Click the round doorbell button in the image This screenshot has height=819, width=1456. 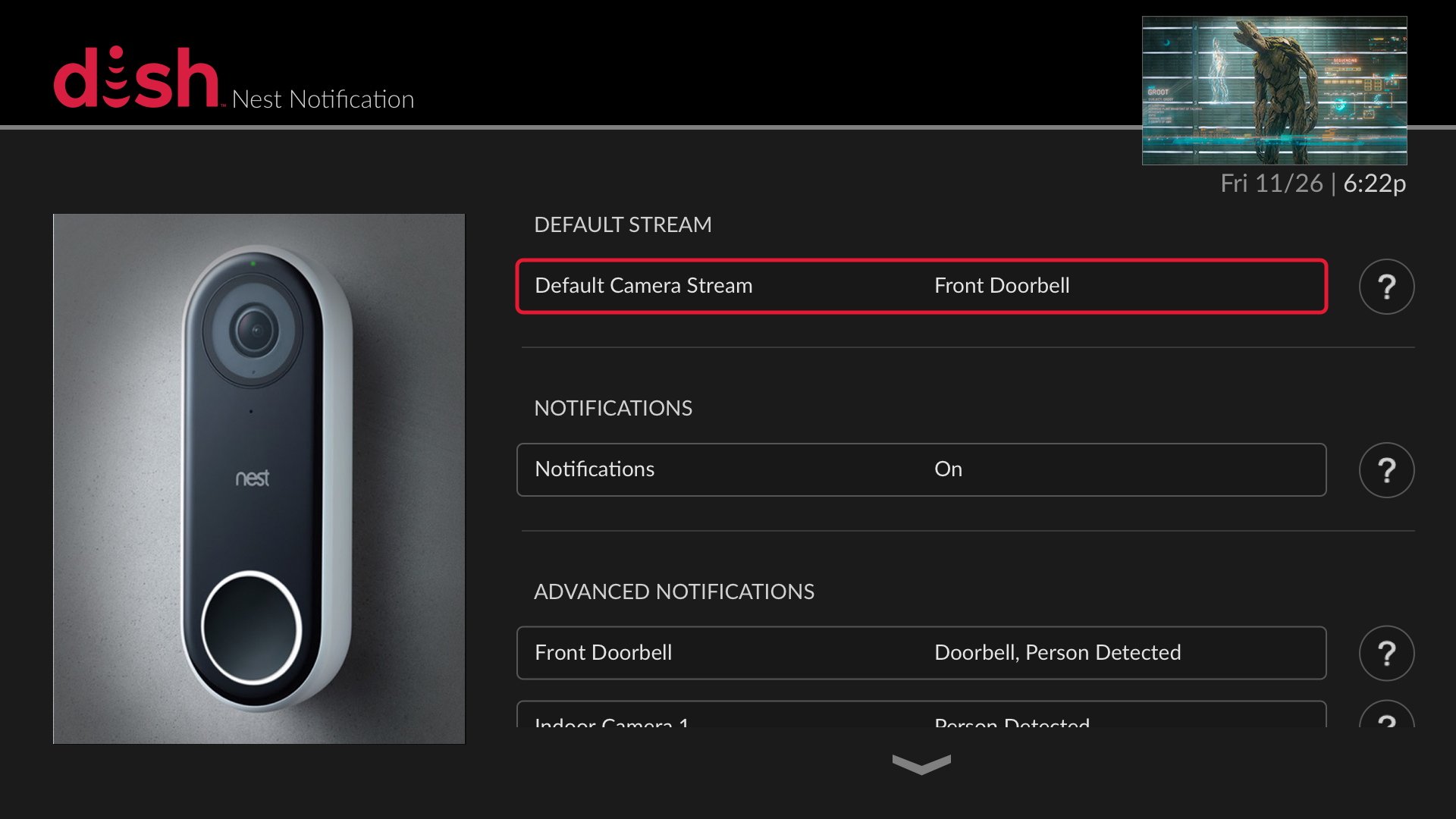point(252,628)
